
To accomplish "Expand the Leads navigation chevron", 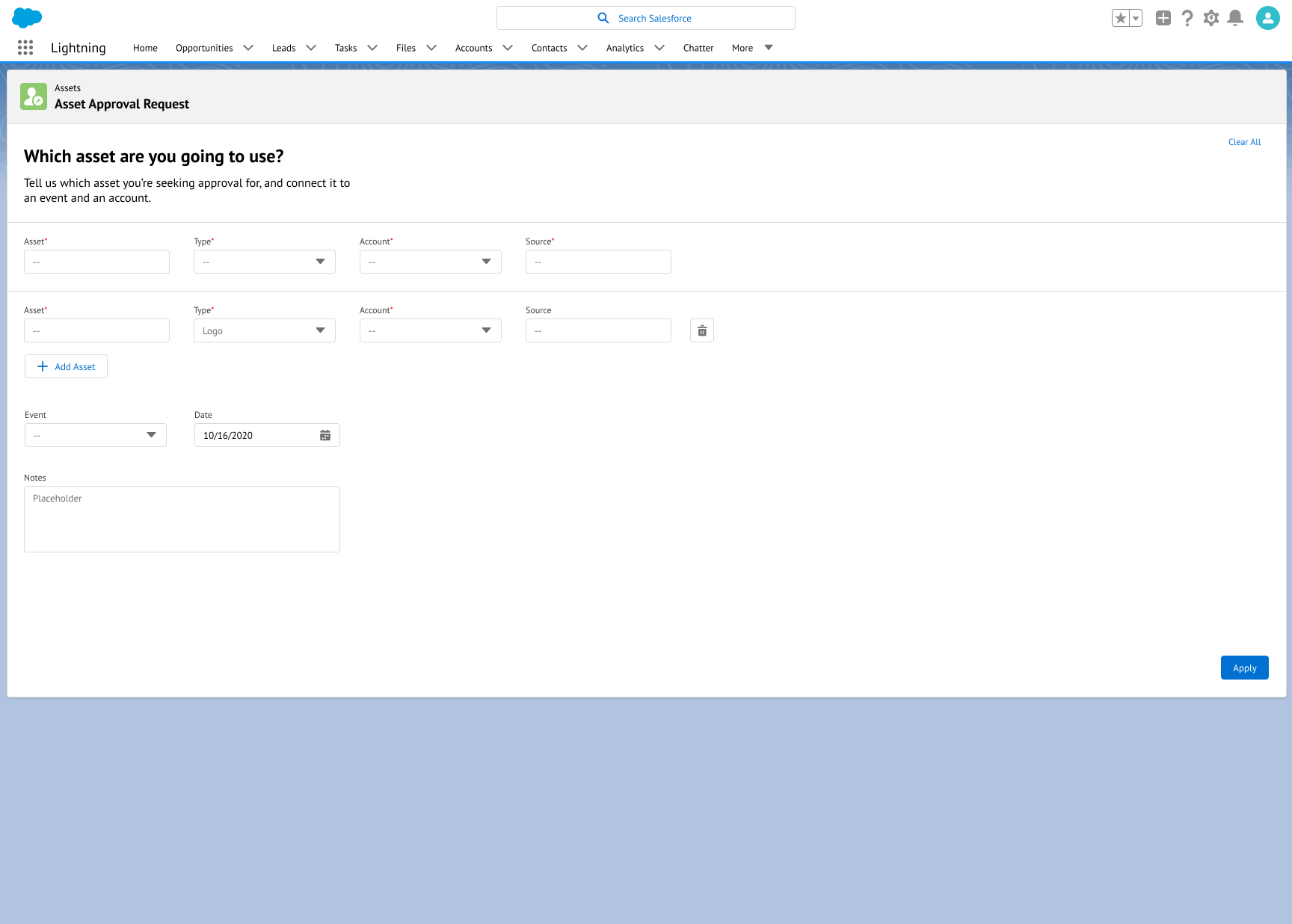I will pos(310,48).
